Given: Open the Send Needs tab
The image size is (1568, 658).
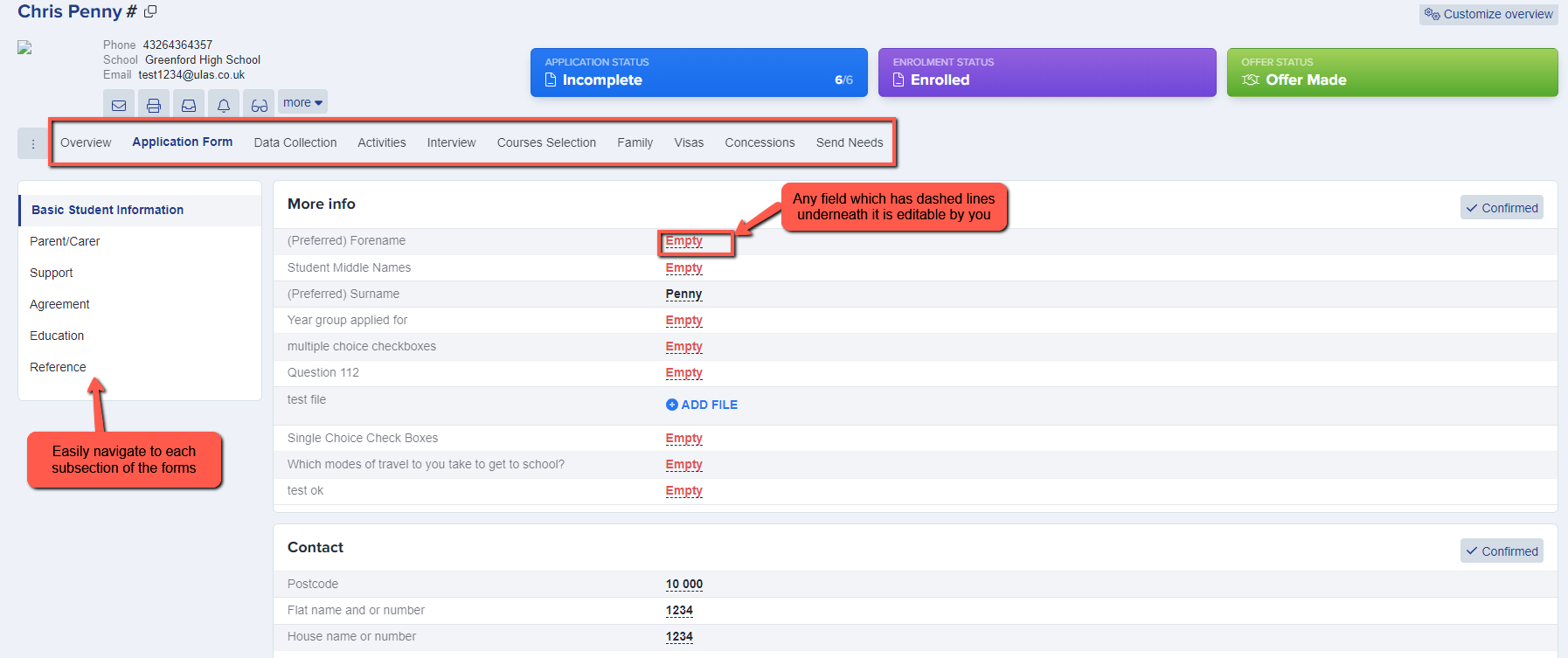Looking at the screenshot, I should 850,142.
